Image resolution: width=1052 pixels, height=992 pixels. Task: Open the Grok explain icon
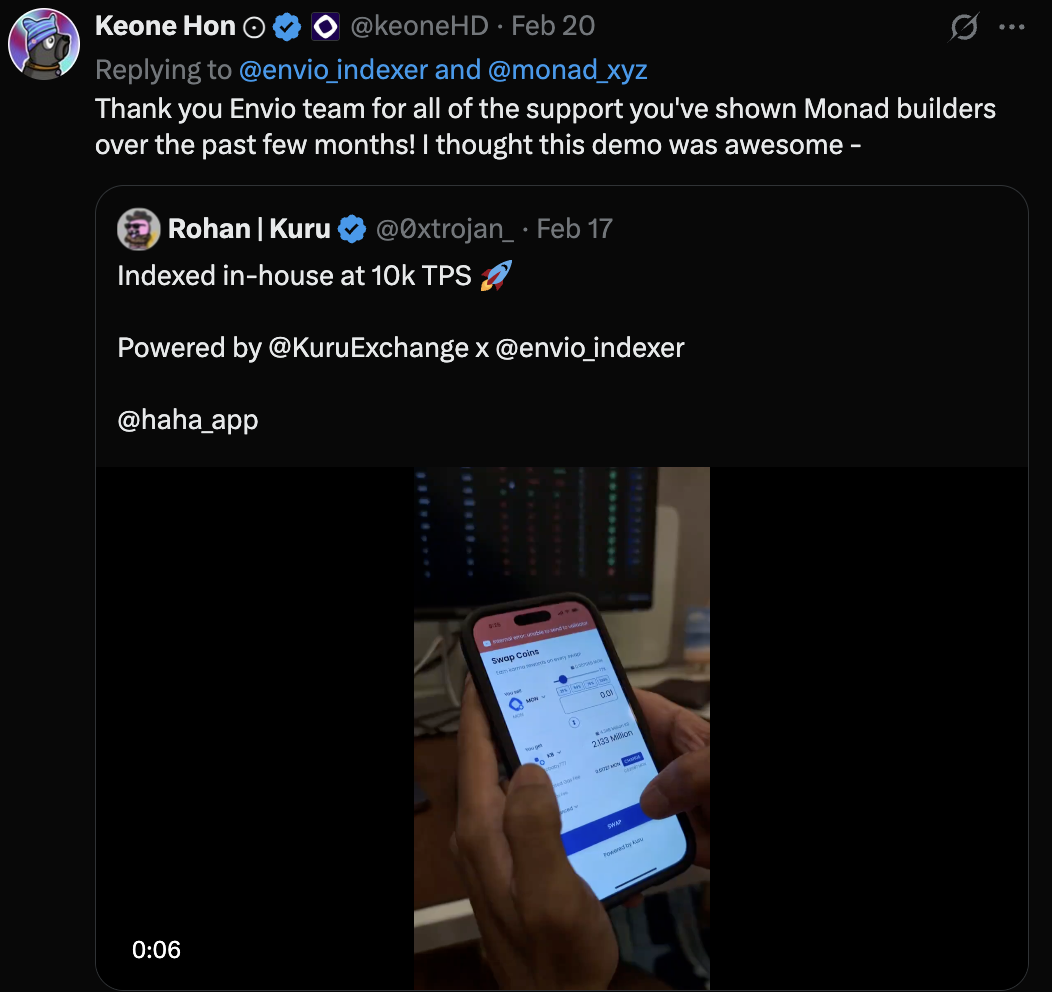point(964,27)
